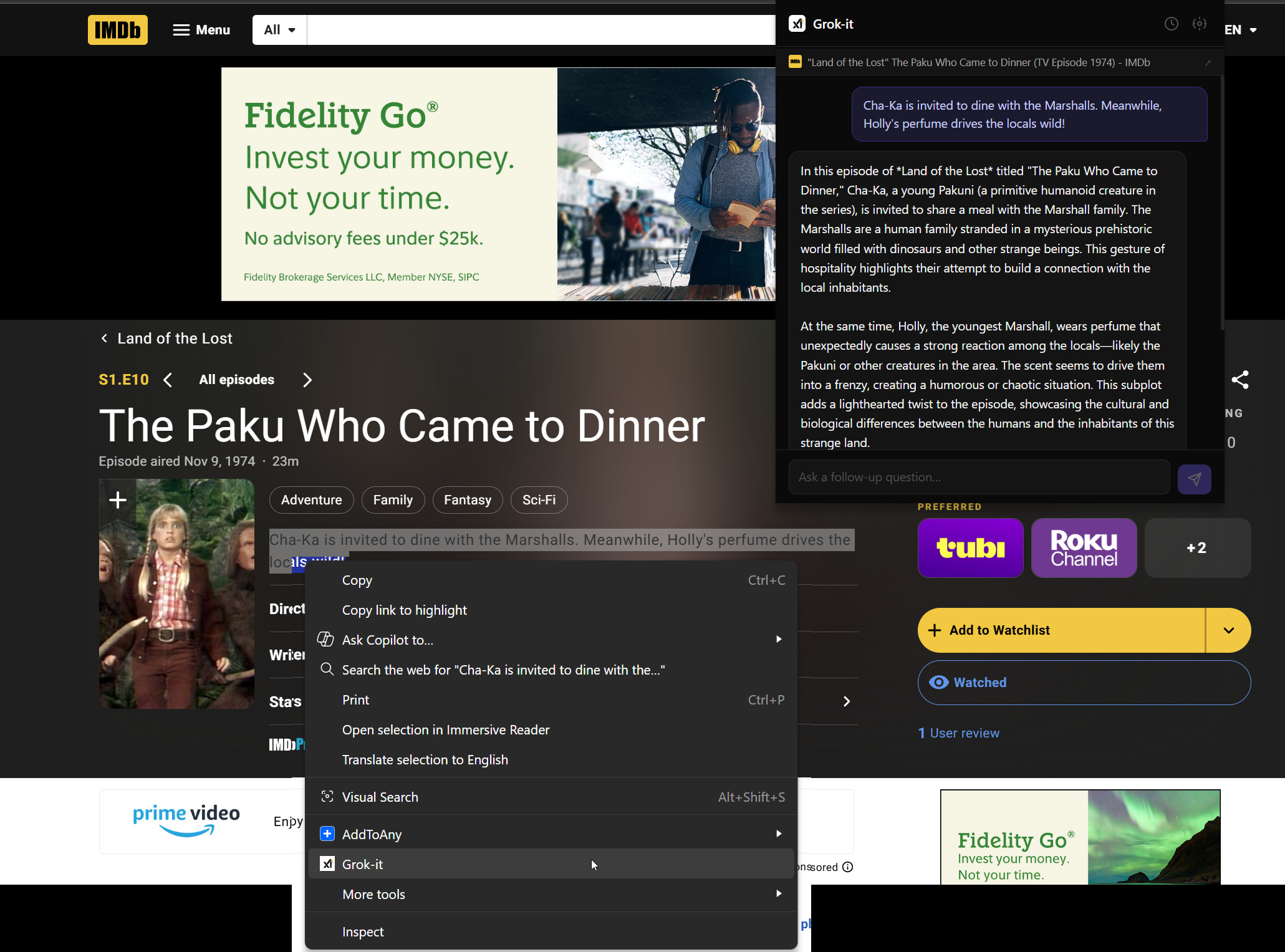The width and height of the screenshot is (1285, 952).
Task: Click the IMDb logo home icon
Action: 117,29
